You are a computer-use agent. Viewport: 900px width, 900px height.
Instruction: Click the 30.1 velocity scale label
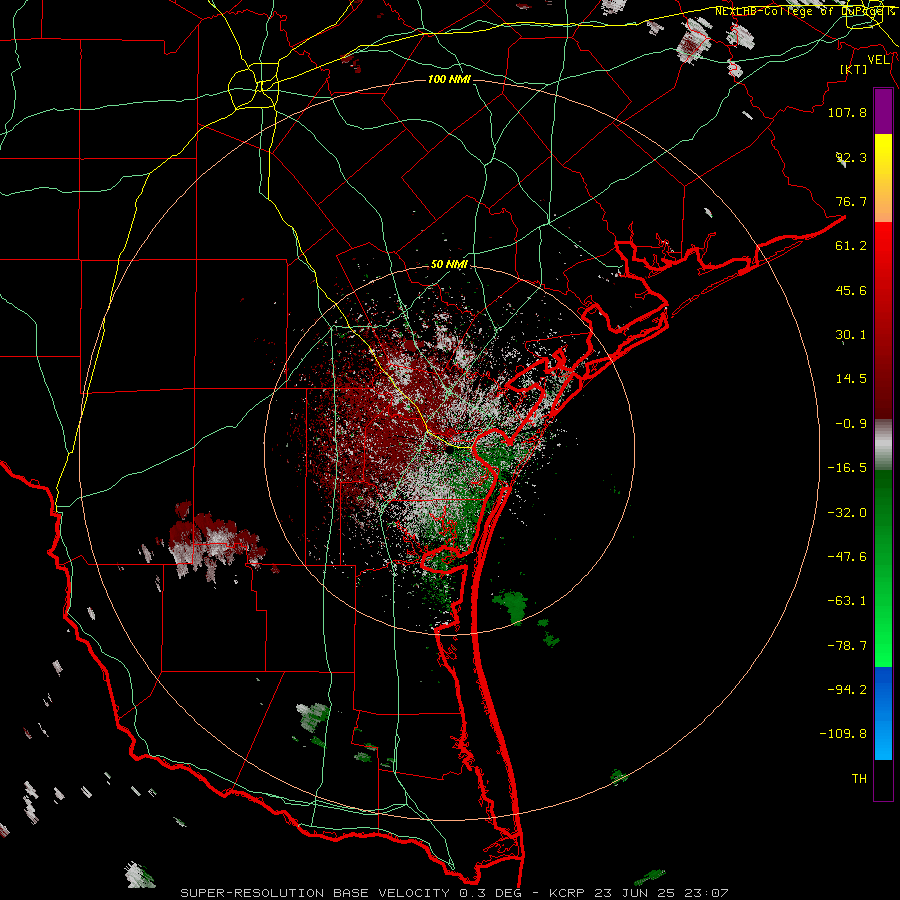[851, 335]
